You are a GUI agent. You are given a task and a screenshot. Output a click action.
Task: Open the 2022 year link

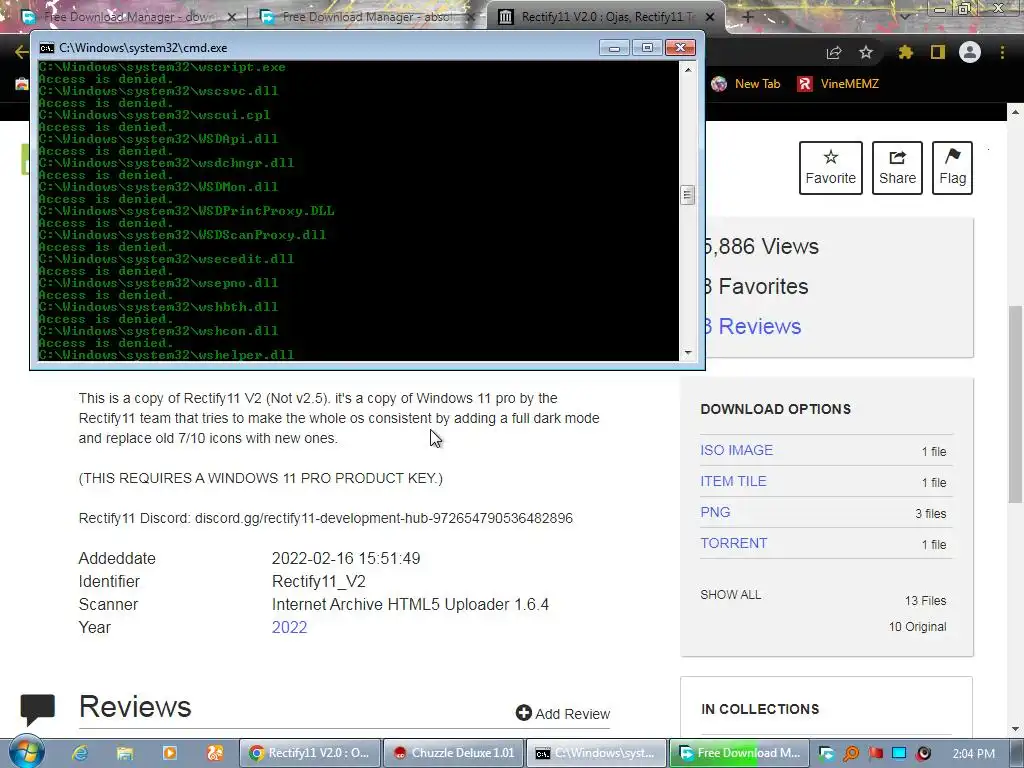[289, 627]
